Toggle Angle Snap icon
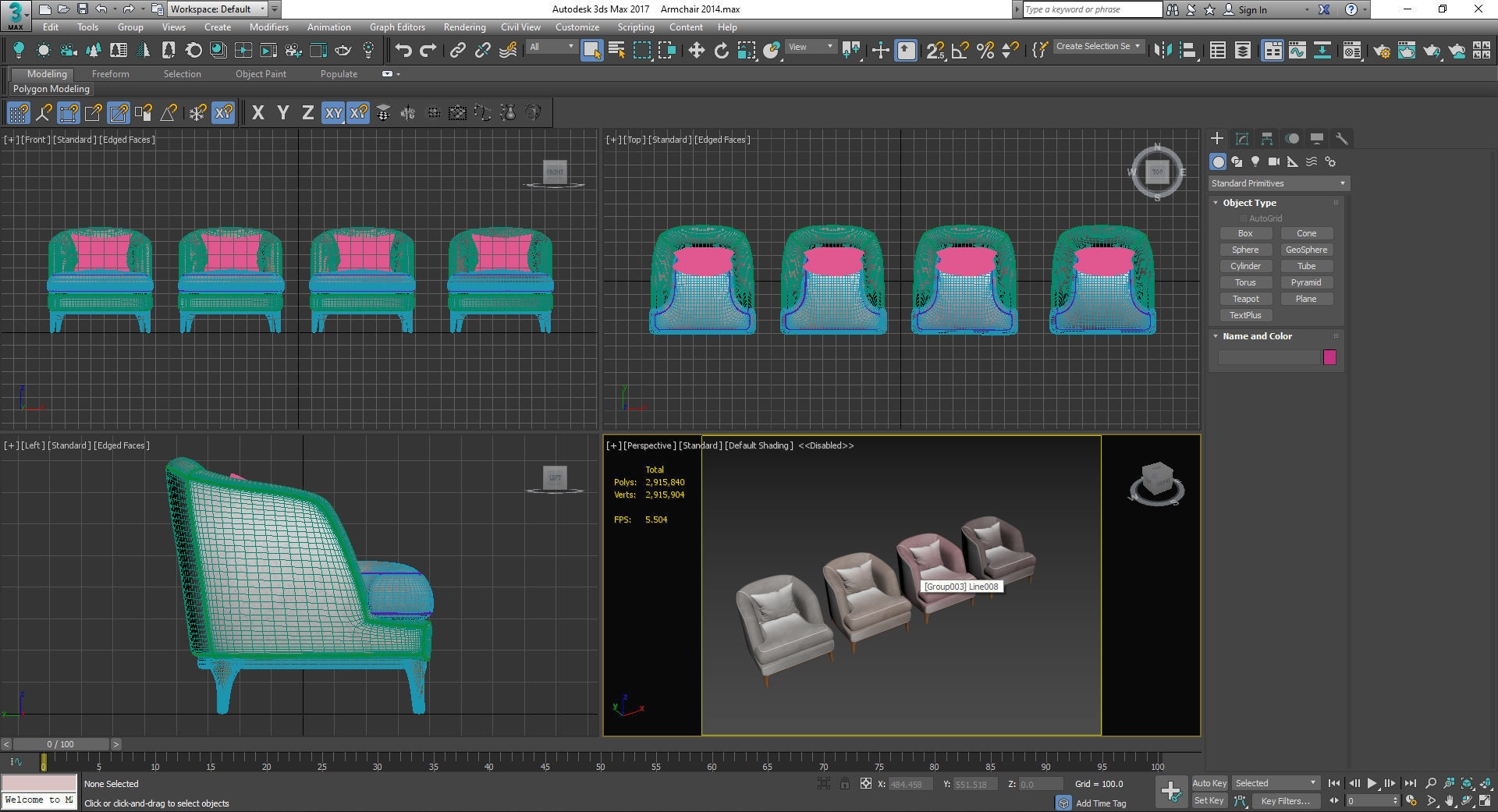1498x812 pixels. (960, 51)
